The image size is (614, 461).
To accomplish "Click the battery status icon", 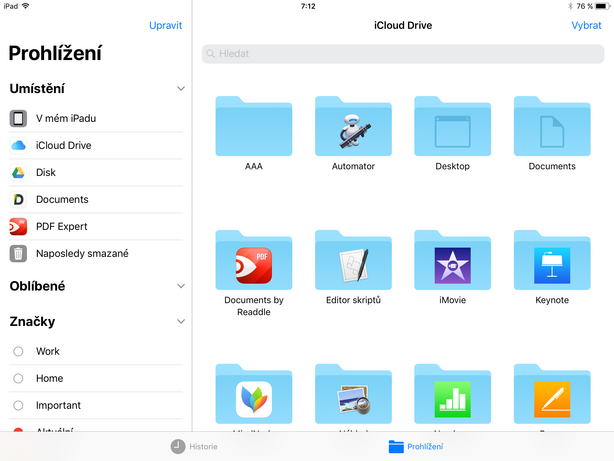I will point(602,6).
